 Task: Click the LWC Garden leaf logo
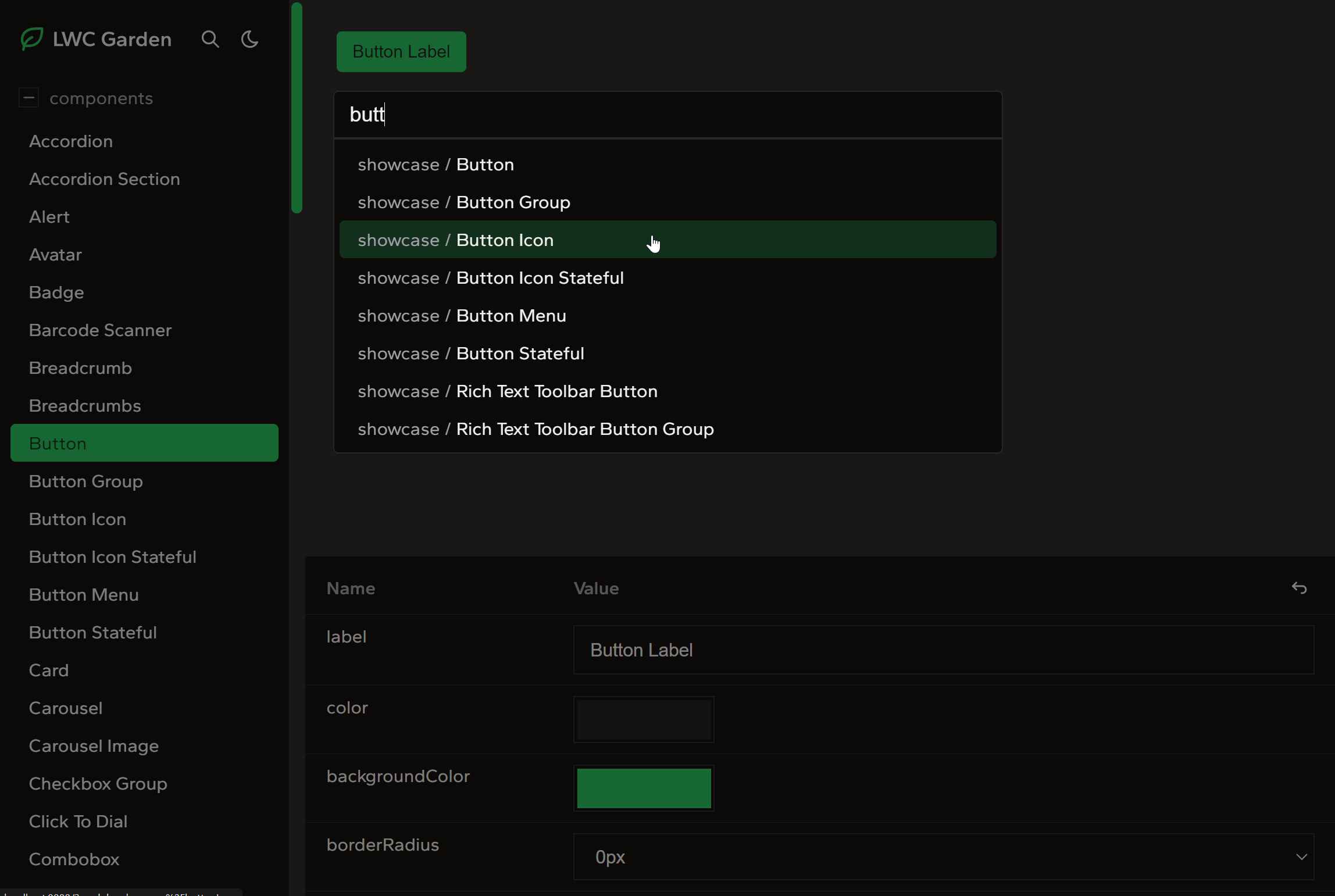(32, 40)
